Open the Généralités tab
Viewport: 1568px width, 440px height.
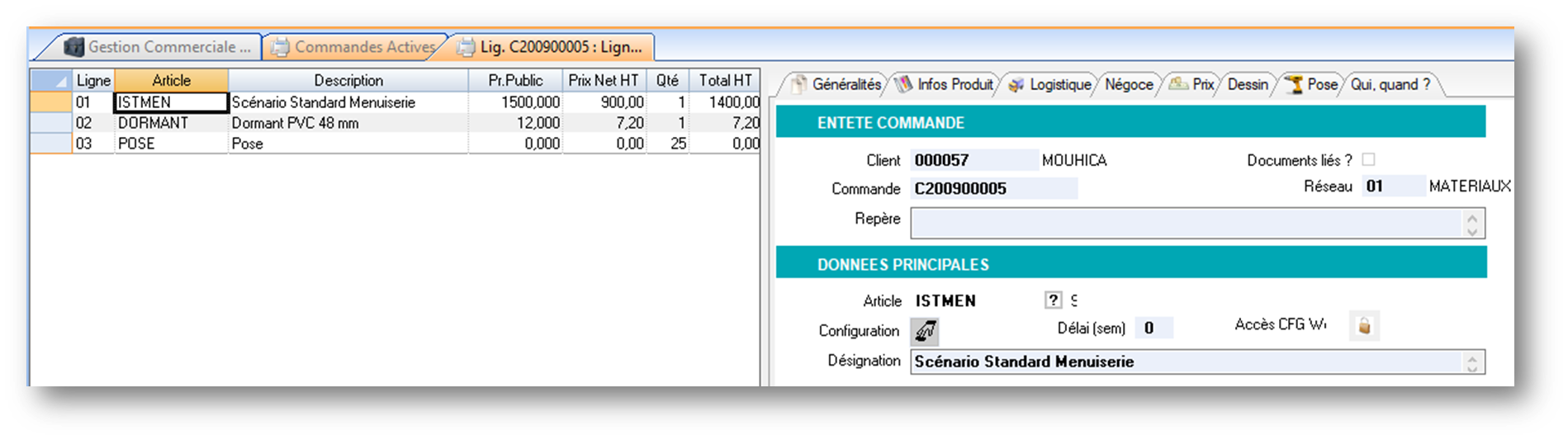pos(836,84)
